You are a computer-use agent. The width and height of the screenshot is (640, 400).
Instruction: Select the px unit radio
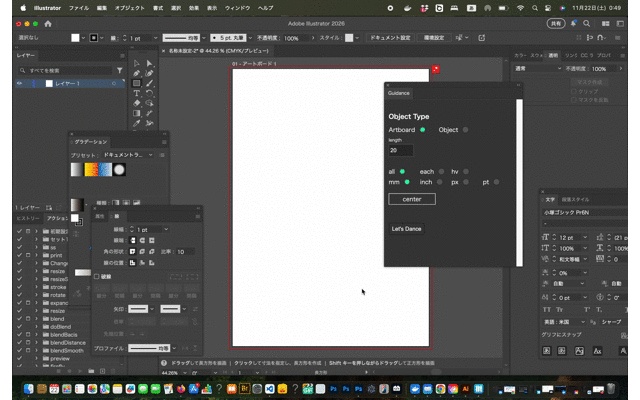tap(466, 182)
